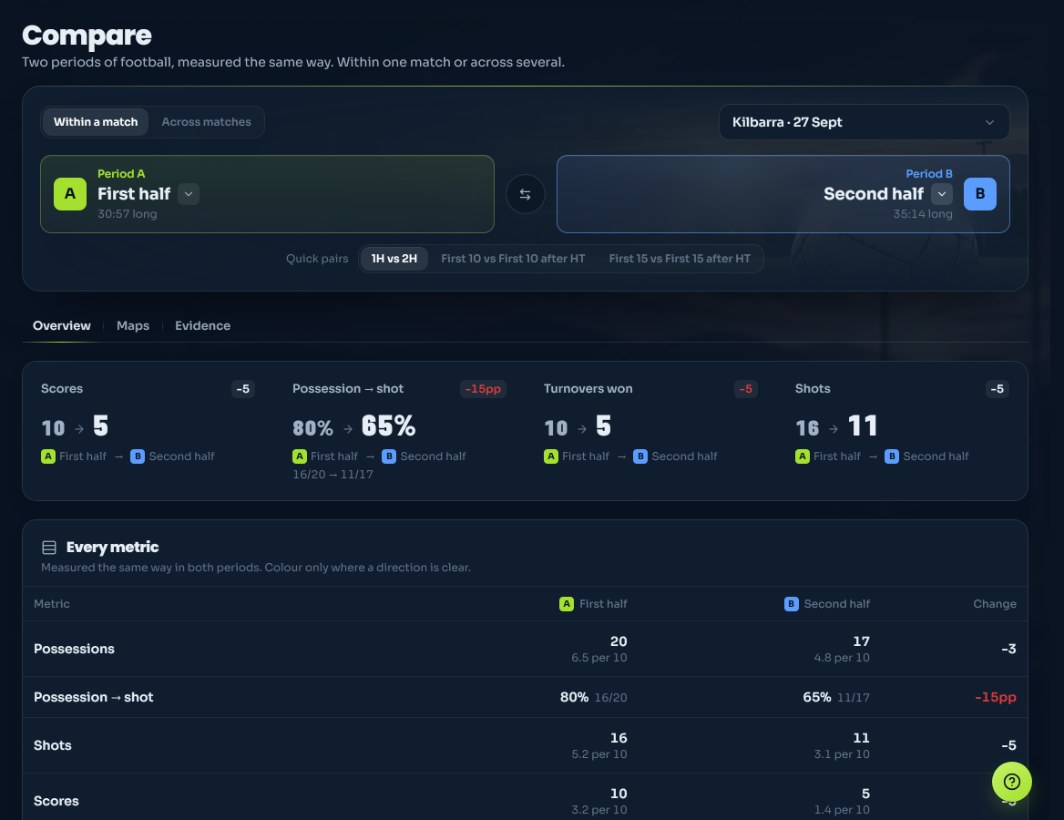1064x820 pixels.
Task: Open the Kilbarra · 27 Sept match dropdown
Action: [864, 122]
